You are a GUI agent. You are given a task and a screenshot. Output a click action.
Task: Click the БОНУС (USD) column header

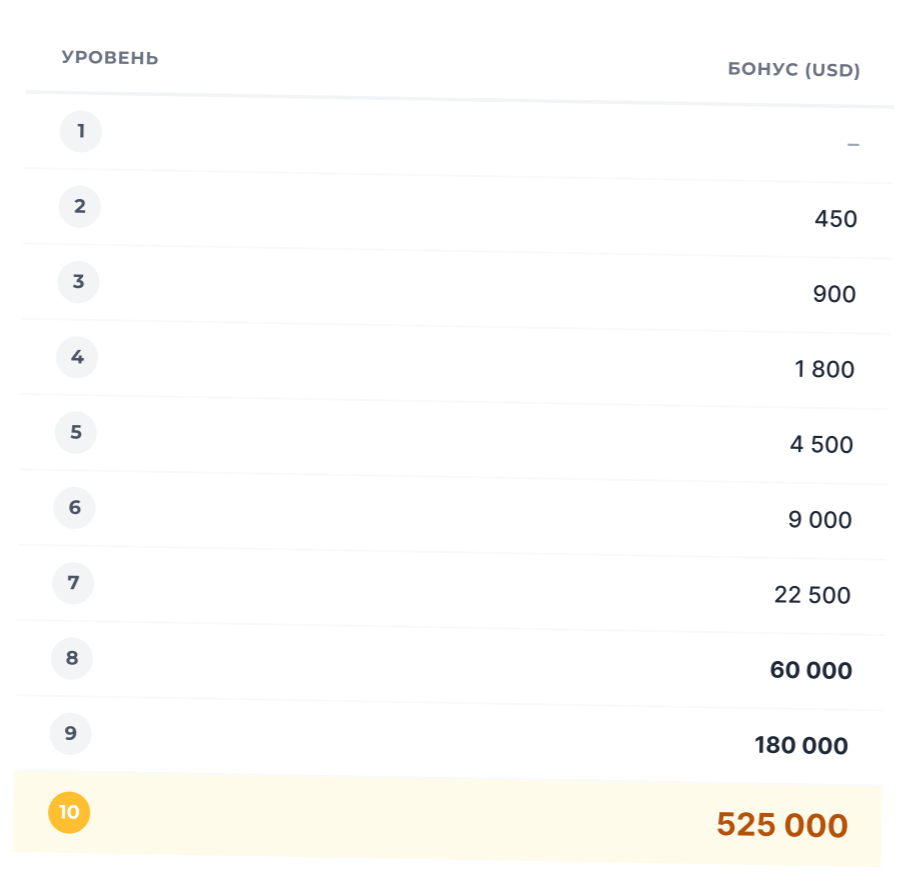click(794, 70)
